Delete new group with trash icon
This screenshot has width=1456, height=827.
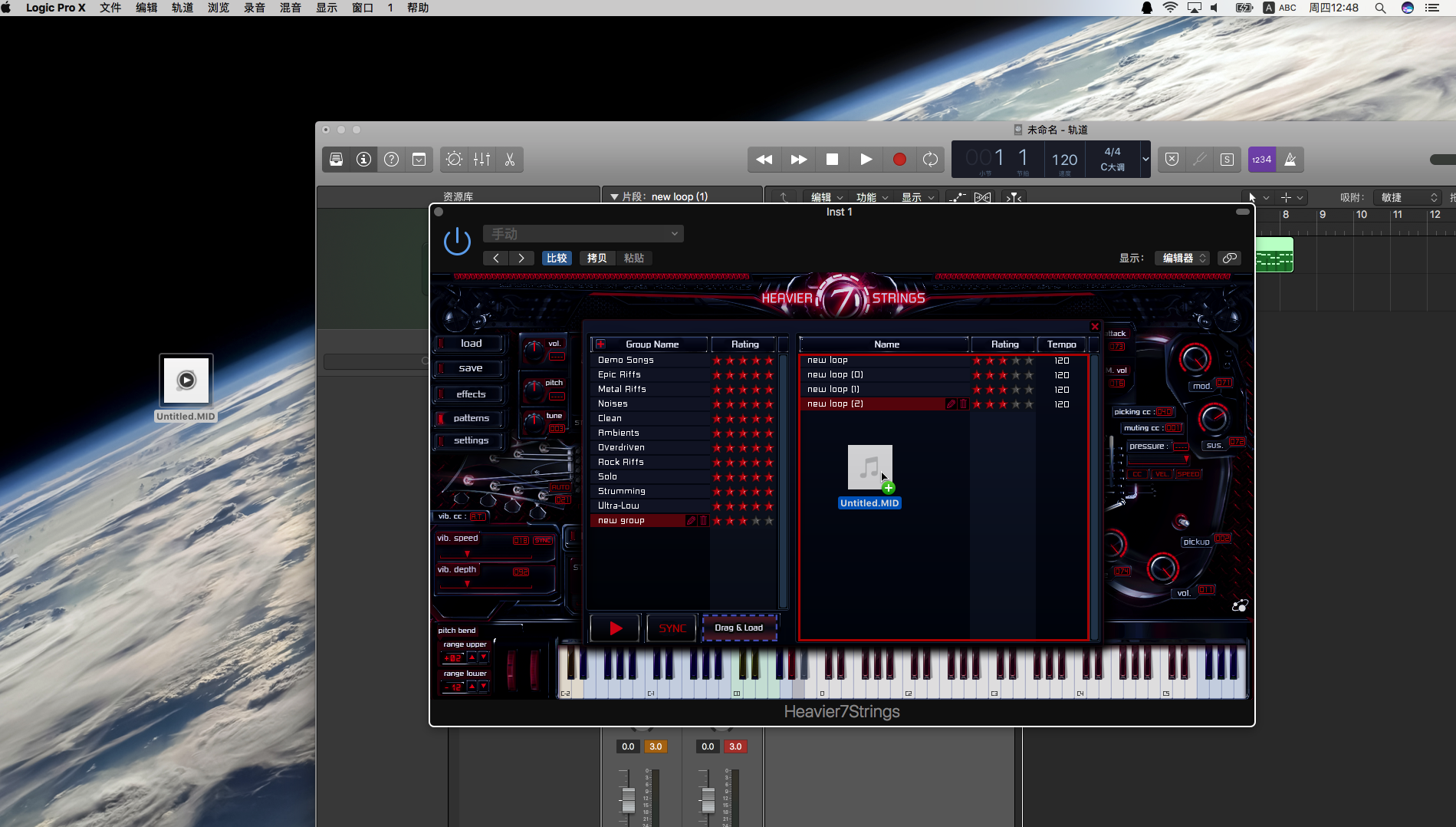(703, 521)
